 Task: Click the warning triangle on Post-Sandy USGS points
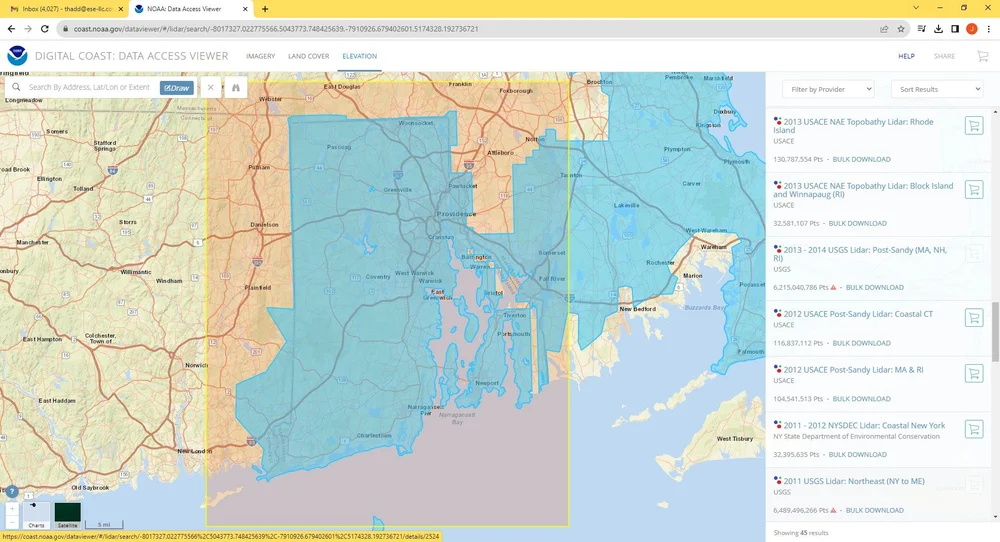[x=834, y=287]
